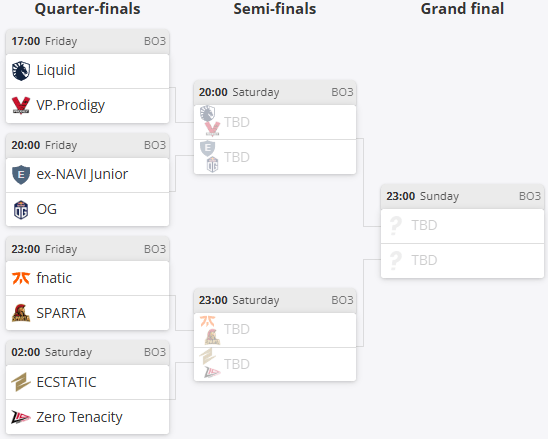Click the first TBD slot in grand final
548x439 pixels.
[462, 226]
